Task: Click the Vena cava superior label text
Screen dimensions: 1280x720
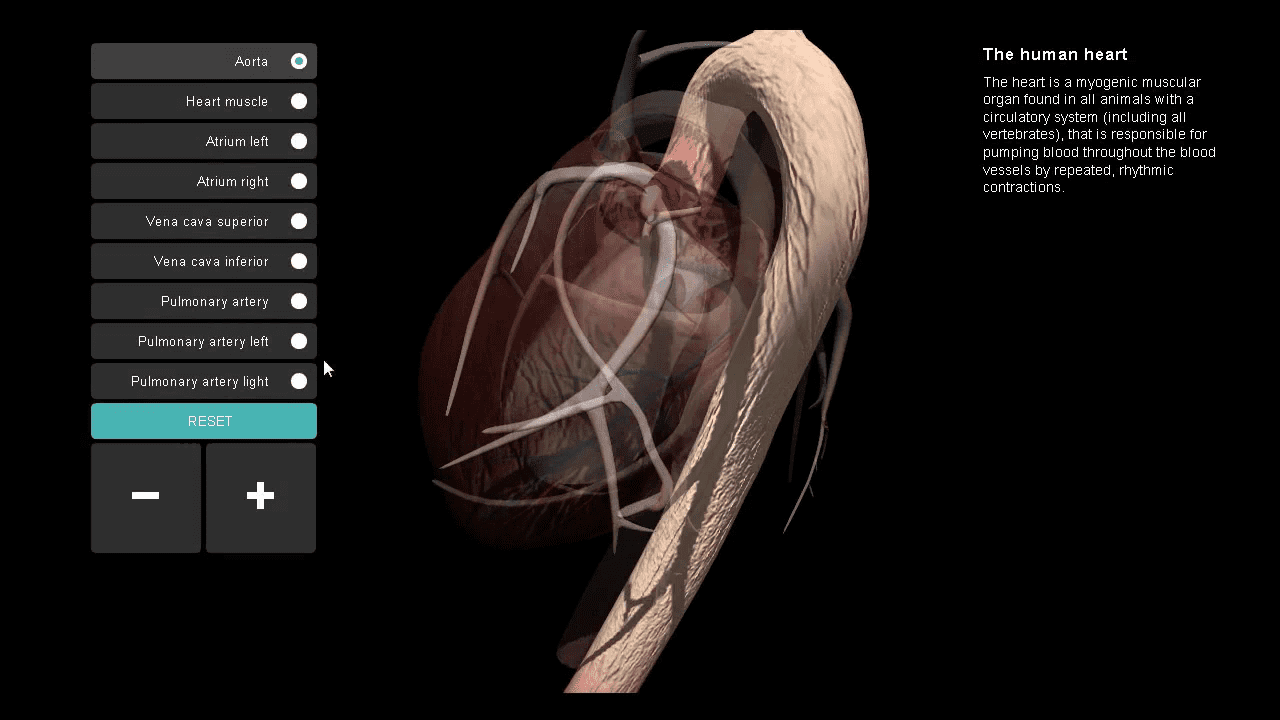Action: coord(207,222)
